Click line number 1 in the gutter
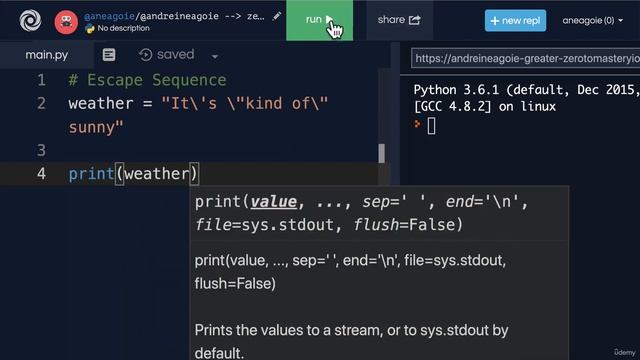The image size is (640, 360). (x=41, y=80)
